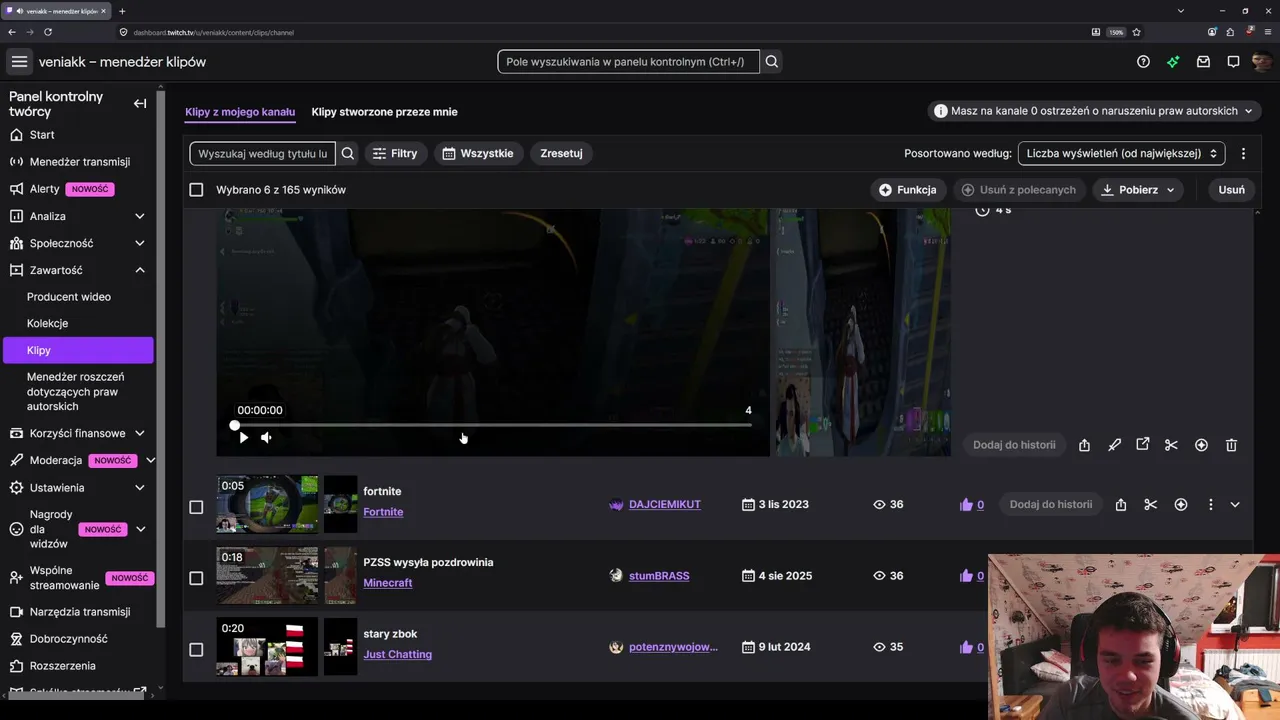Click the clip preview seek bar
Viewport: 1280px width, 720px height.
[x=493, y=426]
